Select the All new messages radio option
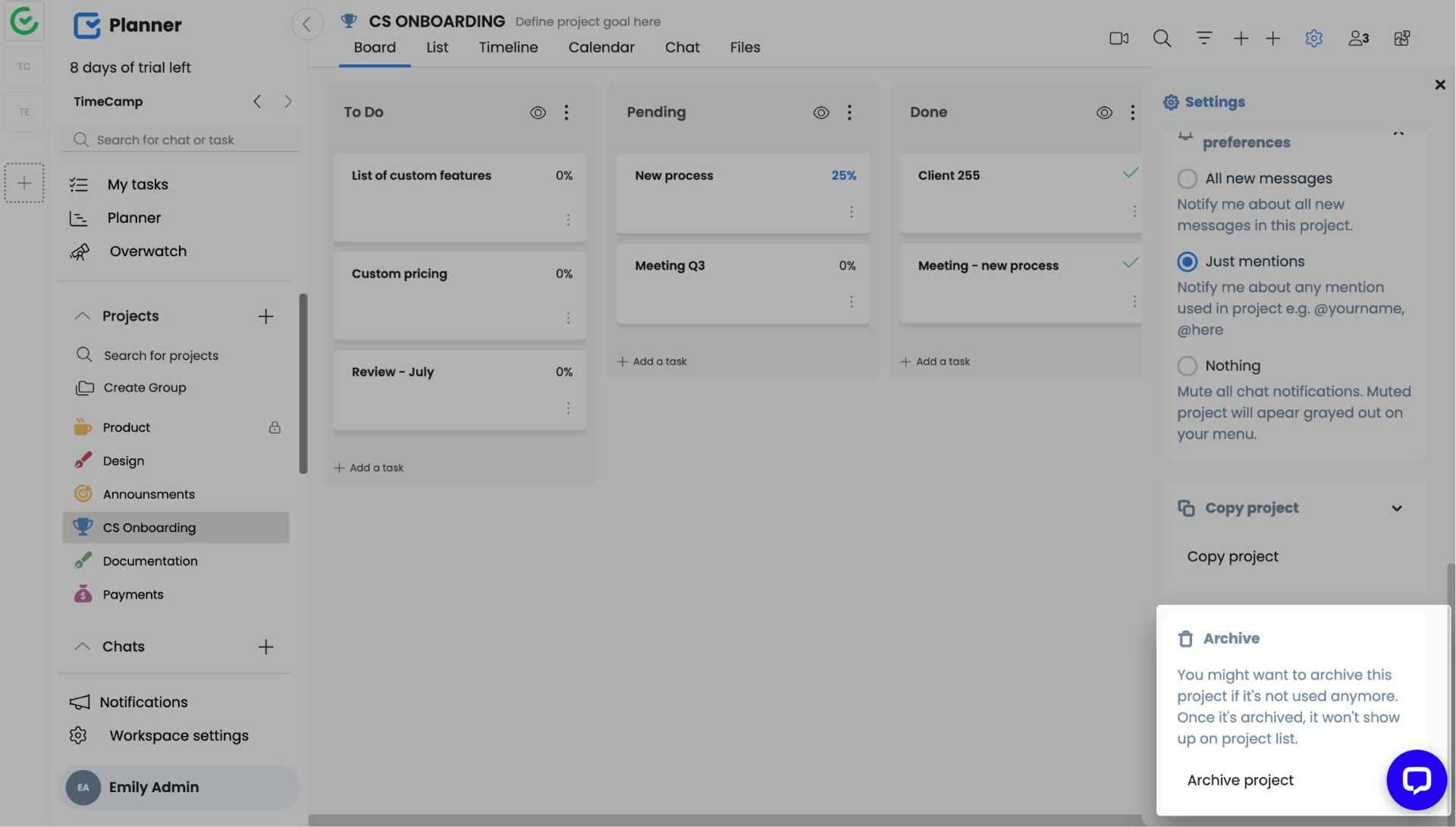 coord(1187,179)
